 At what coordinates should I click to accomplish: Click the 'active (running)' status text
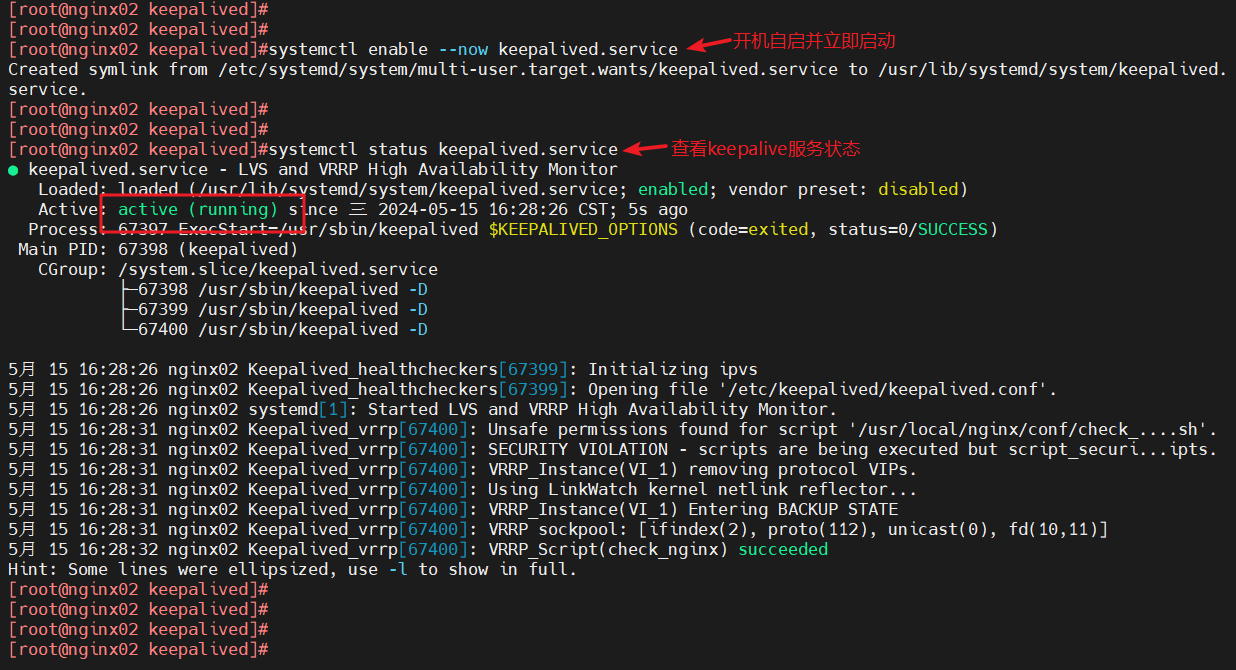click(x=198, y=209)
